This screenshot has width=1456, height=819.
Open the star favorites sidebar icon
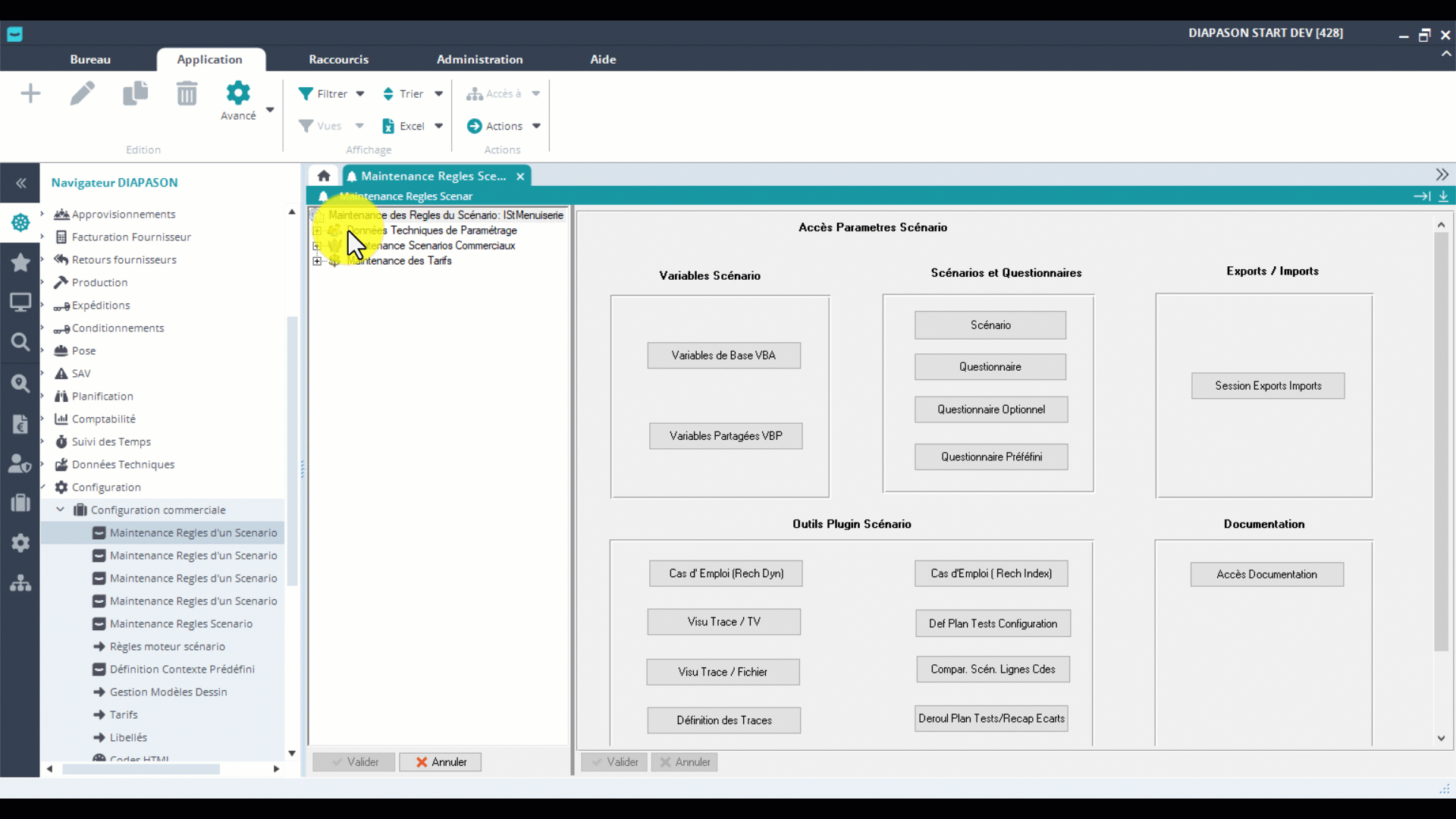coord(20,262)
